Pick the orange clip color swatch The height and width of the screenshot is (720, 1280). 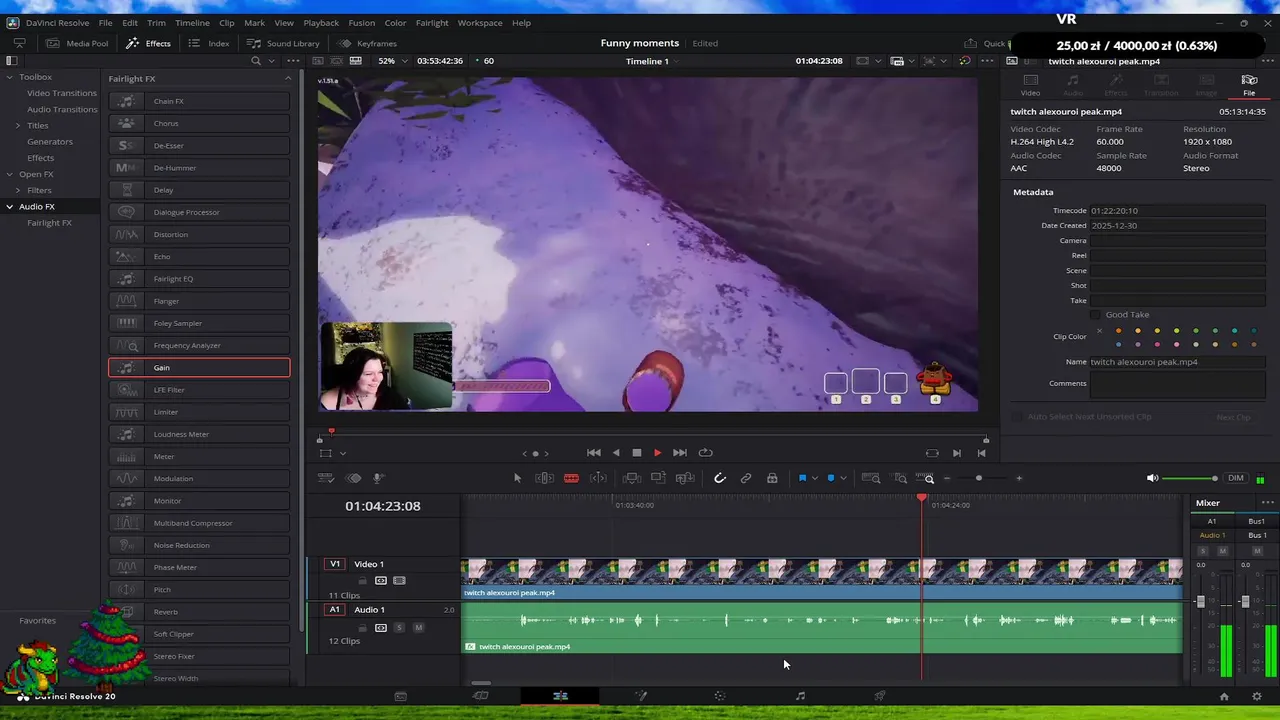(1119, 331)
